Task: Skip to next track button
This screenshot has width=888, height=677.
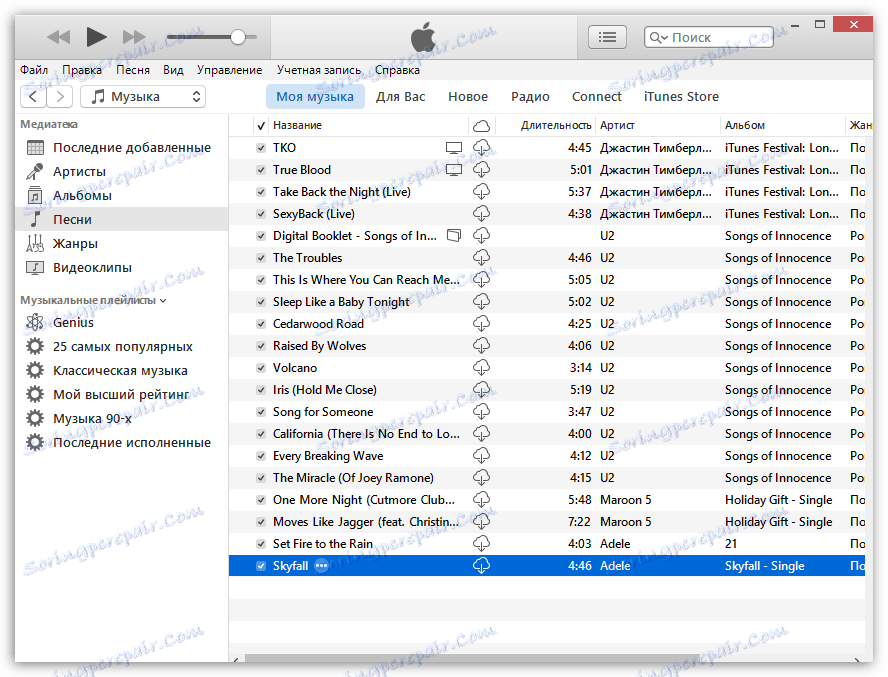Action: coord(134,37)
